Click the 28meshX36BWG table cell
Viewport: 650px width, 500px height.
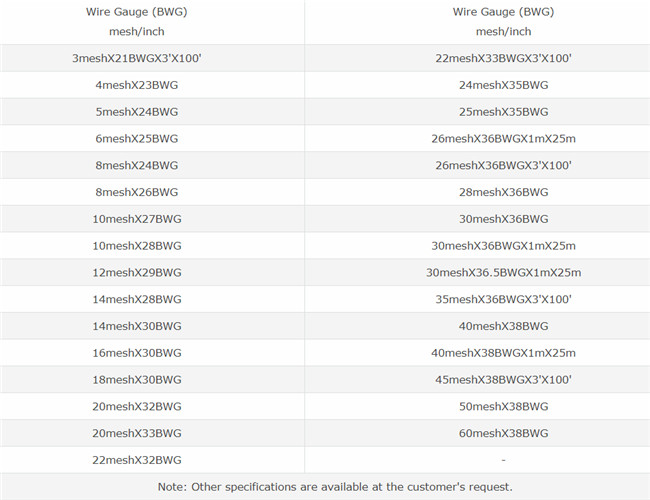point(503,192)
